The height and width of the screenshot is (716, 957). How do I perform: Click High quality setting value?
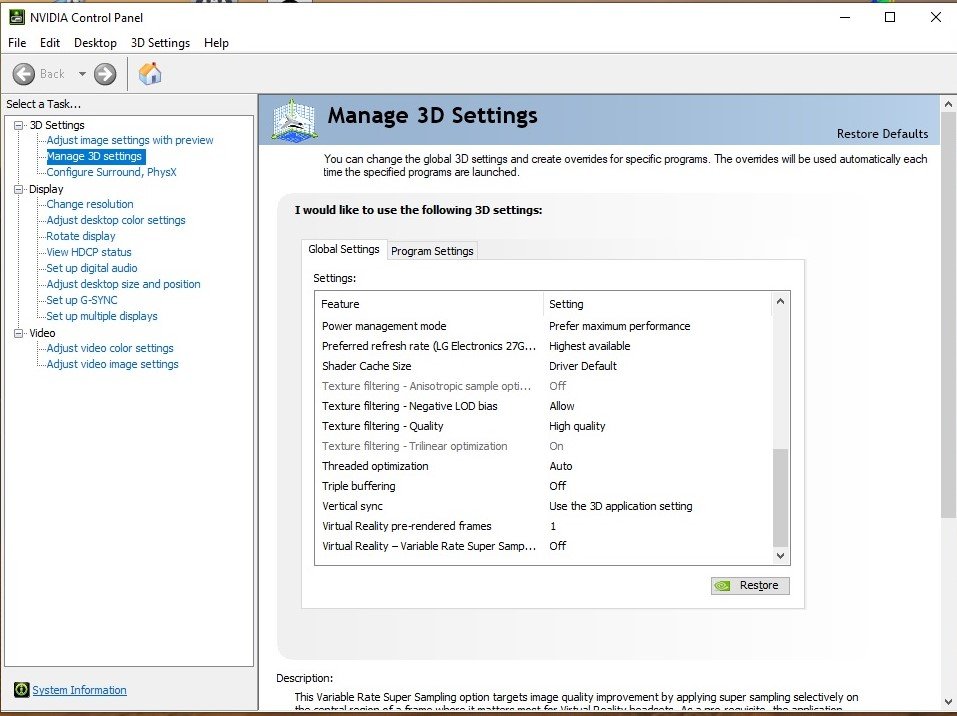(x=577, y=426)
